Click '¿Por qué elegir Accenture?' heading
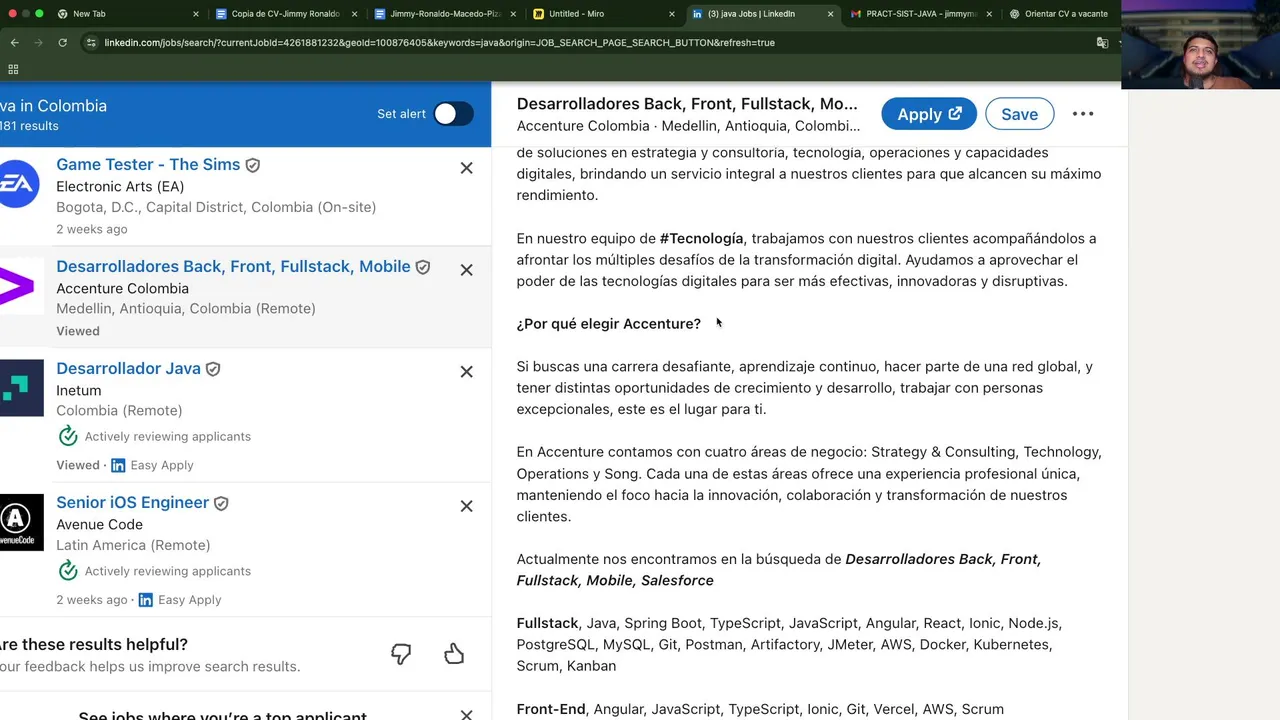 pyautogui.click(x=609, y=324)
